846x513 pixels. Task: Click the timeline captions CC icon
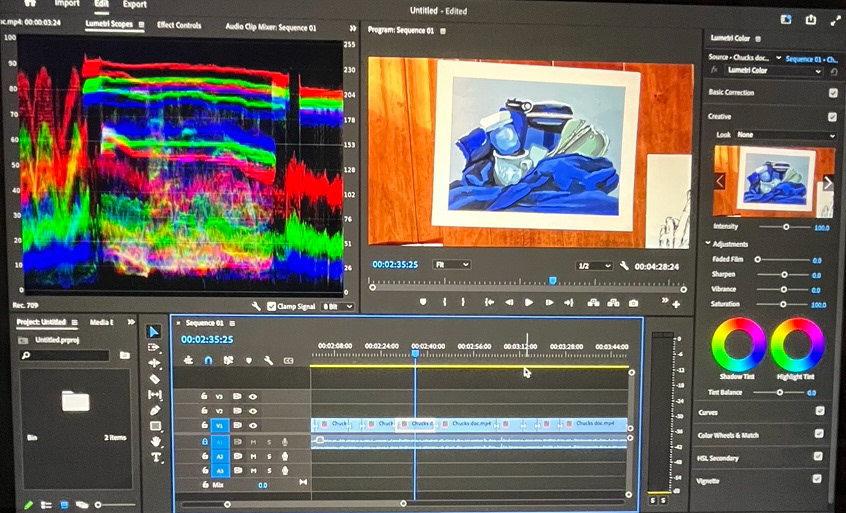point(289,360)
